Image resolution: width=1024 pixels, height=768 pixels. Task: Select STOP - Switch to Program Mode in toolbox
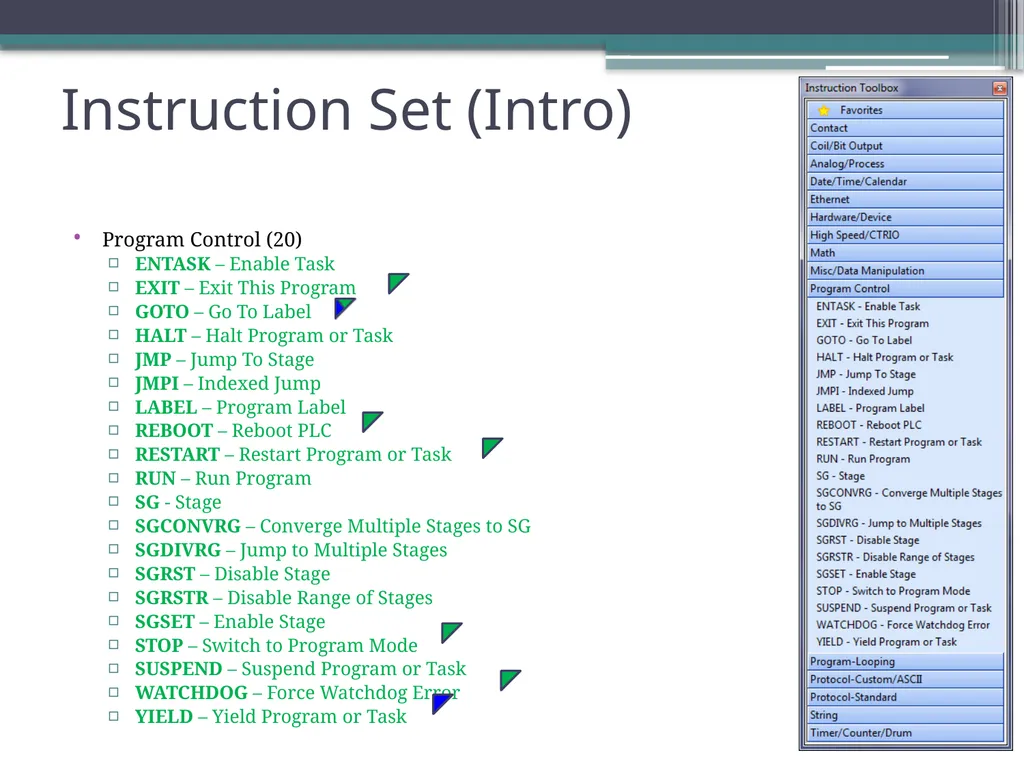pyautogui.click(x=893, y=591)
